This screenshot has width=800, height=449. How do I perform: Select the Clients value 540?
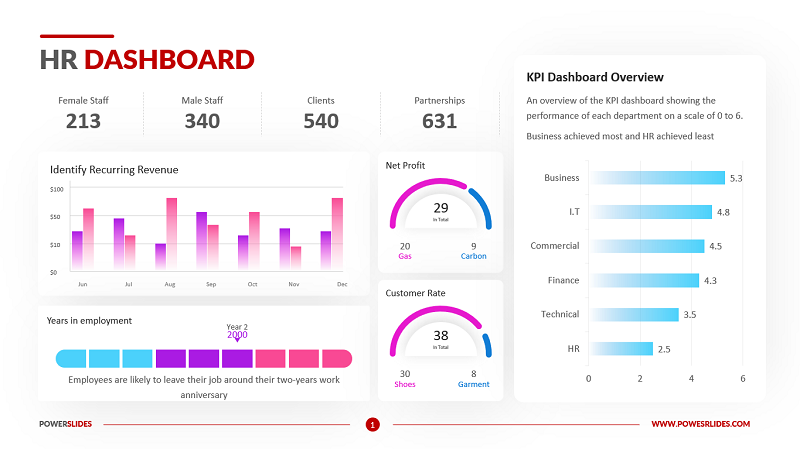click(321, 121)
